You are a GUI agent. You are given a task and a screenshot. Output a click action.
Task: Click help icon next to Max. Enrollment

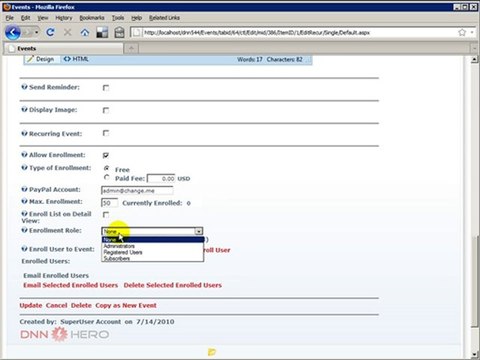pos(24,201)
